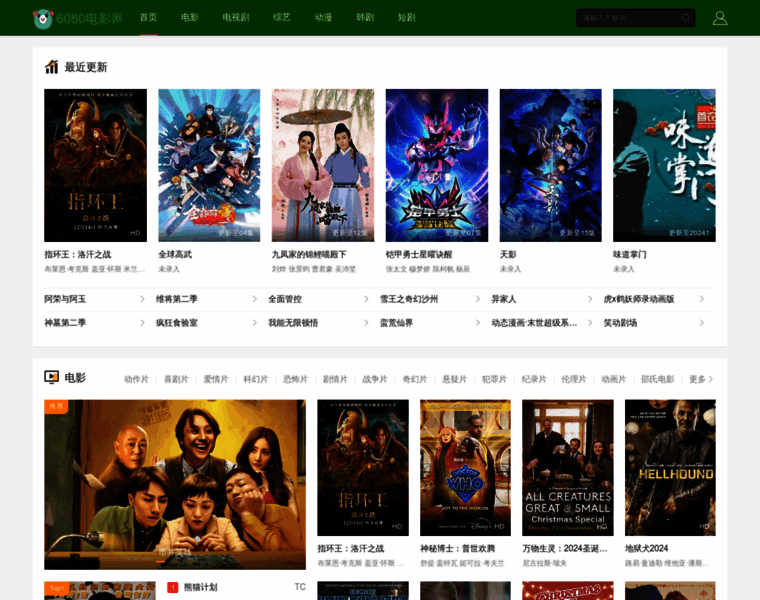The height and width of the screenshot is (600, 760).
Task: Open the 全面管控 link
Action: (285, 299)
